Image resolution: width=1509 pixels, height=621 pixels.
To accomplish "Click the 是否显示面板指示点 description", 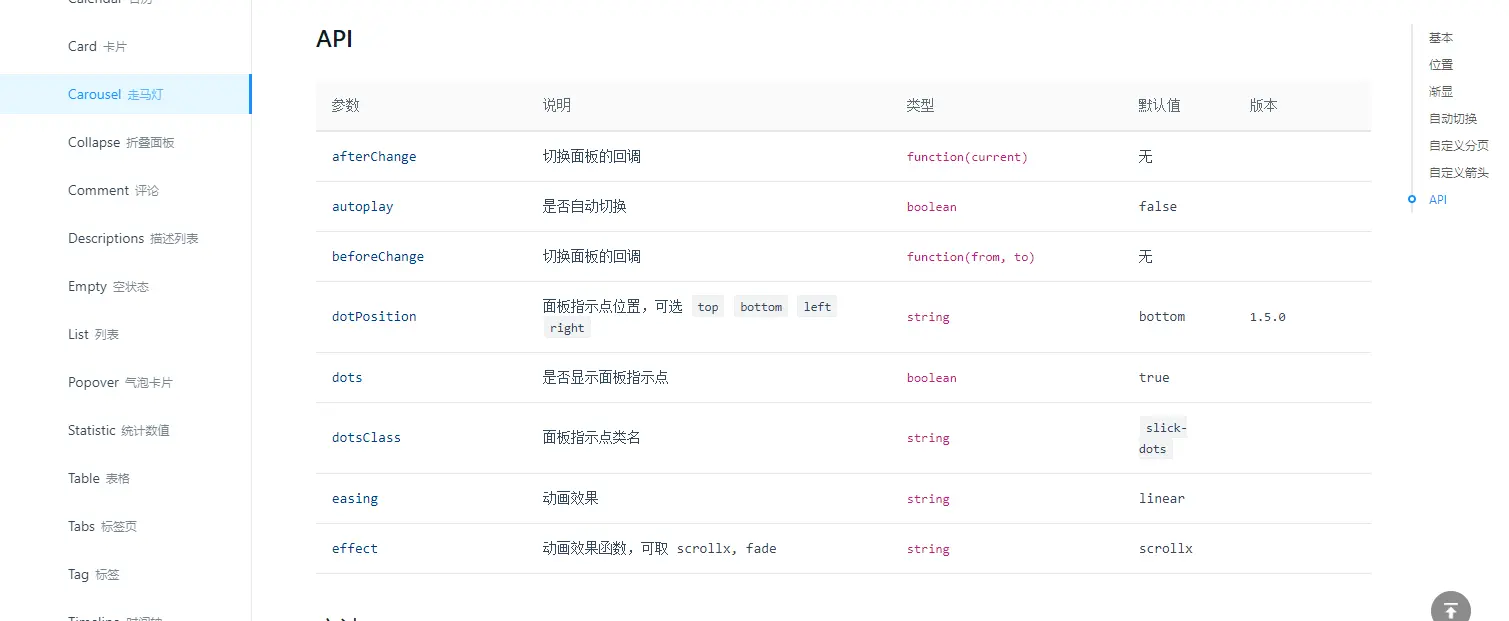I will 606,378.
